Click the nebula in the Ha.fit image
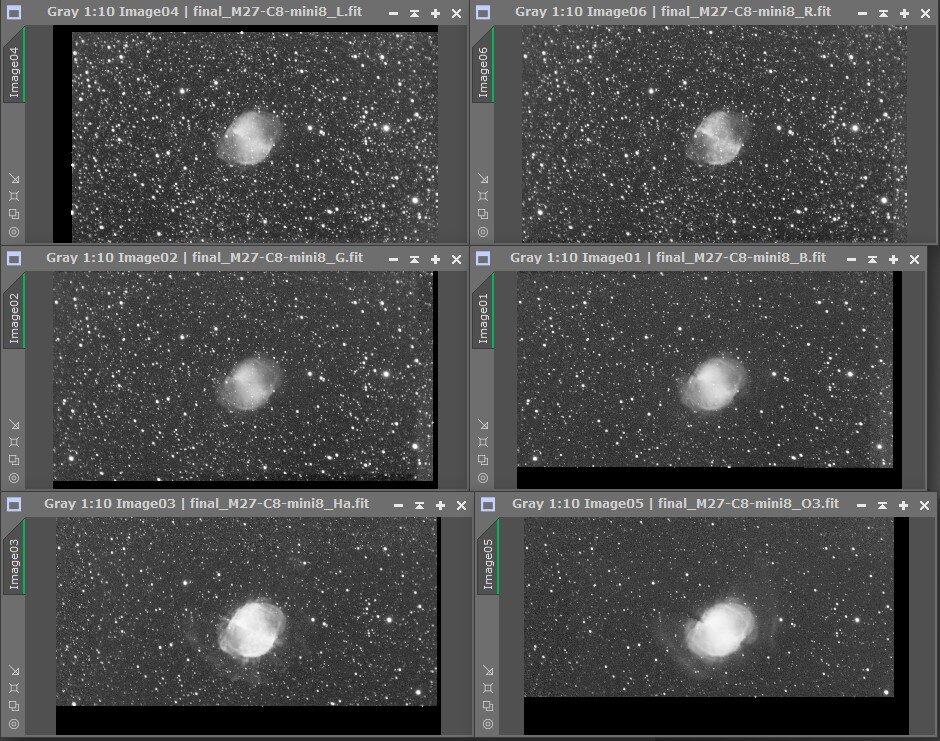The width and height of the screenshot is (940, 741). click(x=252, y=629)
